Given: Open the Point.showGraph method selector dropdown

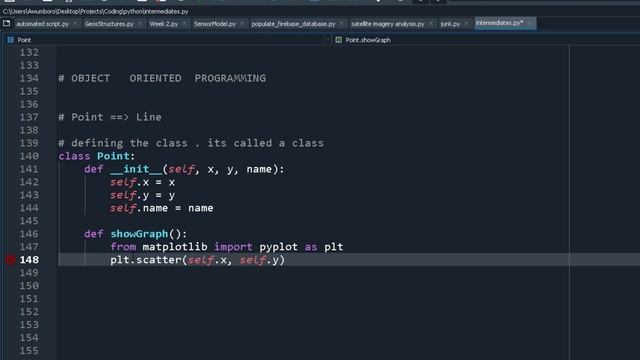Looking at the screenshot, I should tap(486, 40).
